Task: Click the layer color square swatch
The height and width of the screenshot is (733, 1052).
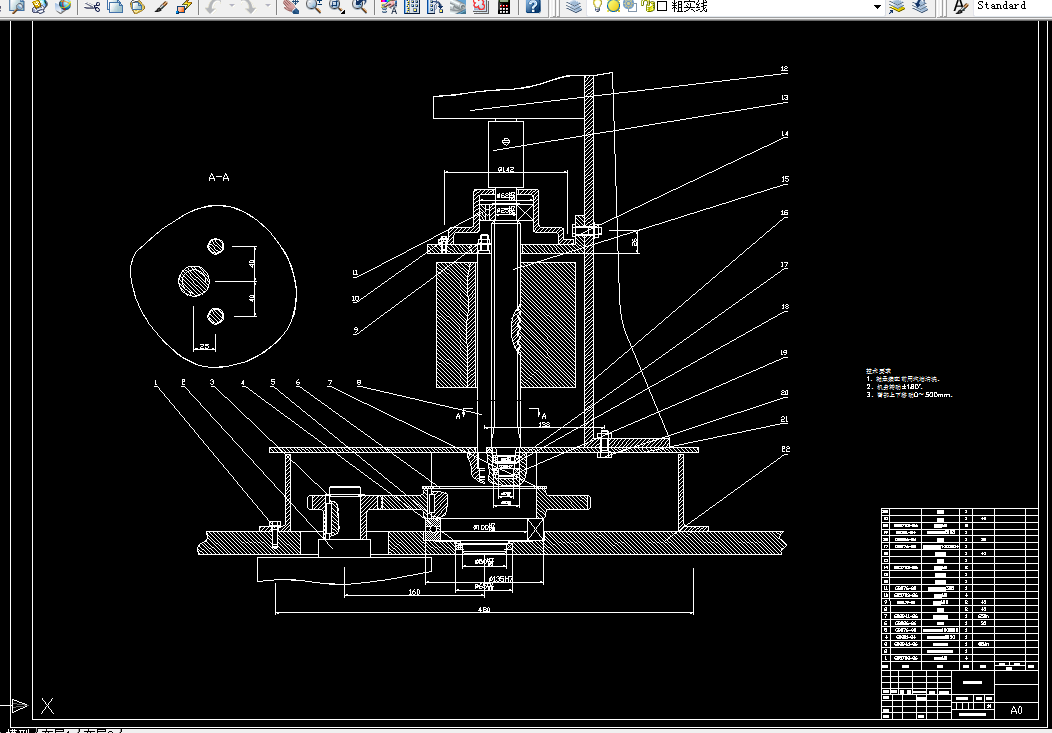Action: coord(662,6)
